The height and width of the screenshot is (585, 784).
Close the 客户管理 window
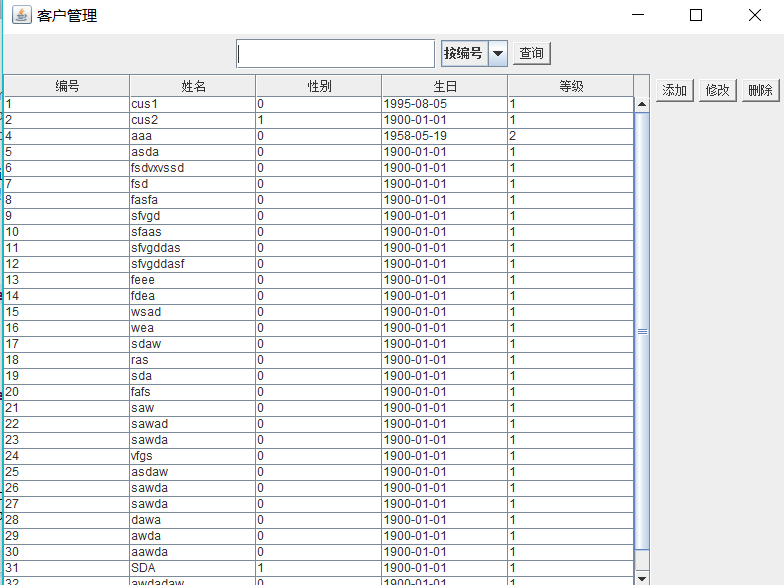click(754, 15)
